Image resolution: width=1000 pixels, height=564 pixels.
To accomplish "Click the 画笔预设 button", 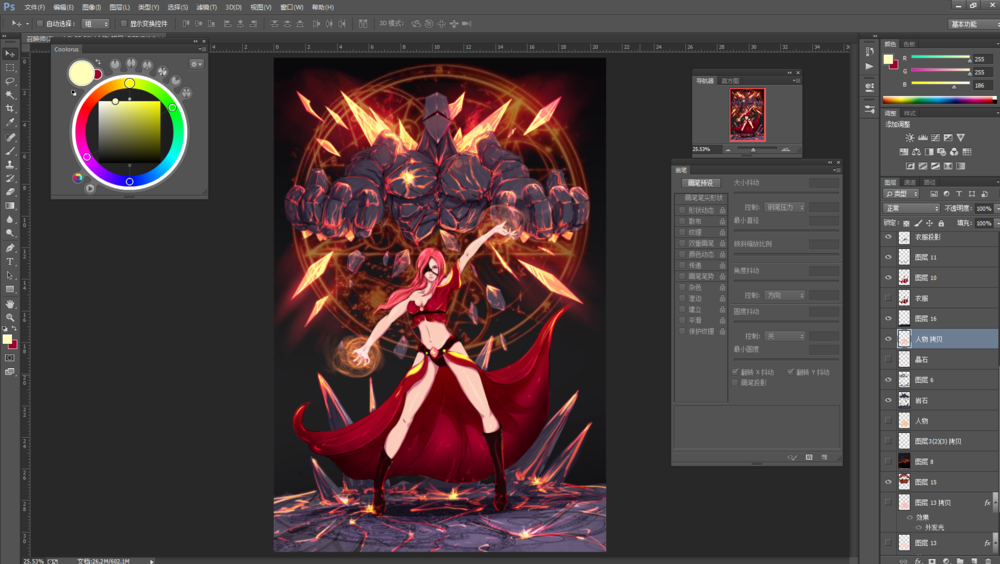I will coord(700,183).
